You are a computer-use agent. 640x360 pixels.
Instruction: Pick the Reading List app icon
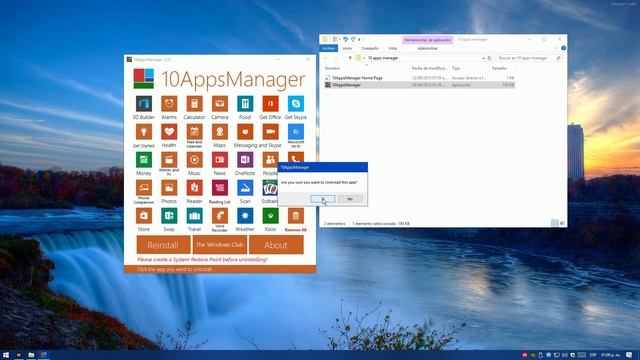pyautogui.click(x=220, y=188)
